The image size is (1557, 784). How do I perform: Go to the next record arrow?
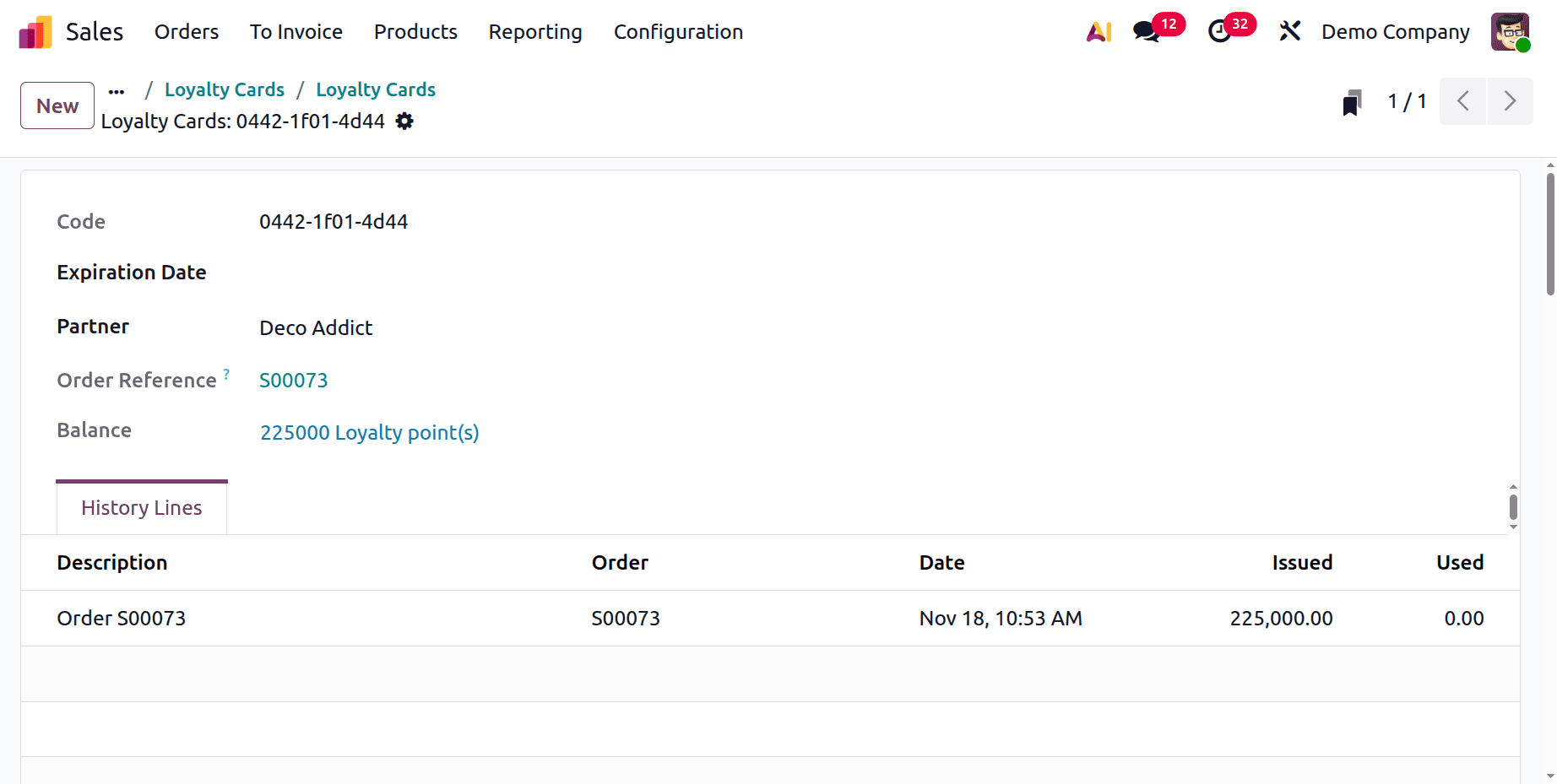click(1511, 101)
